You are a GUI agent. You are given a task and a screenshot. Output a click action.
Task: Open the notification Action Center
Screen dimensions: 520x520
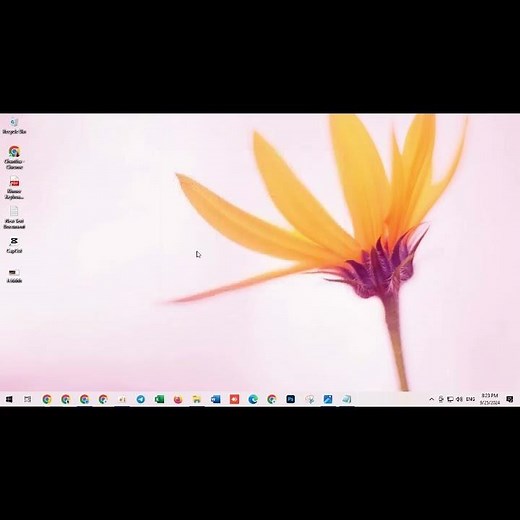tap(509, 399)
